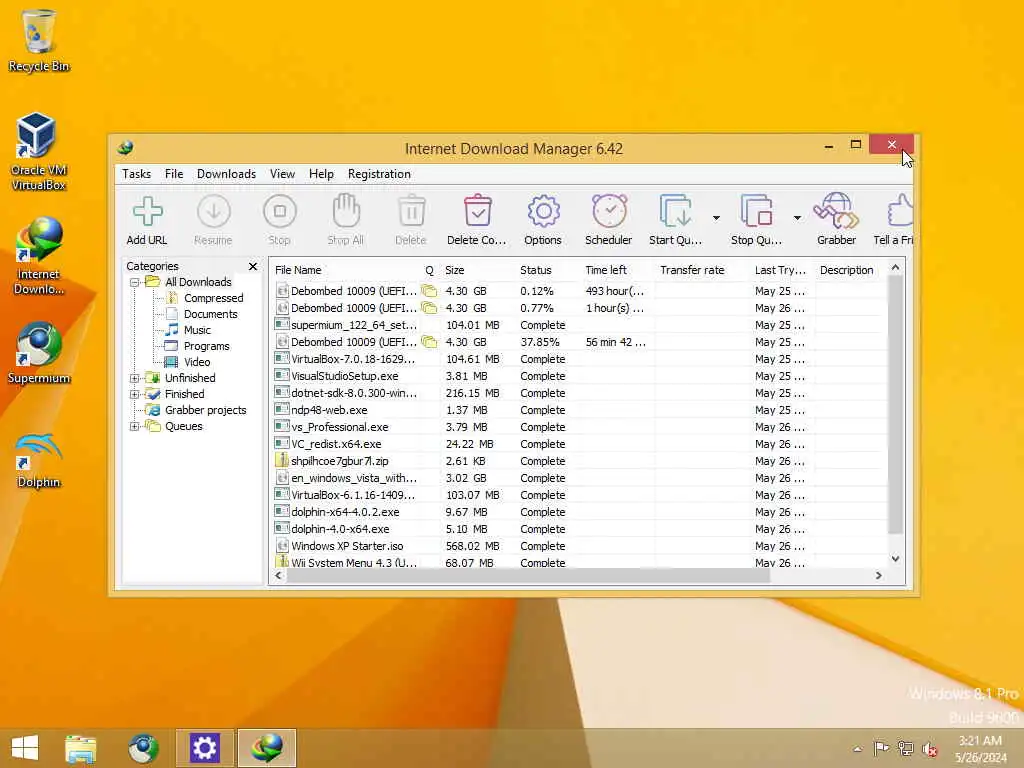Click IDM icon in the taskbar
The height and width of the screenshot is (768, 1024).
(x=266, y=748)
